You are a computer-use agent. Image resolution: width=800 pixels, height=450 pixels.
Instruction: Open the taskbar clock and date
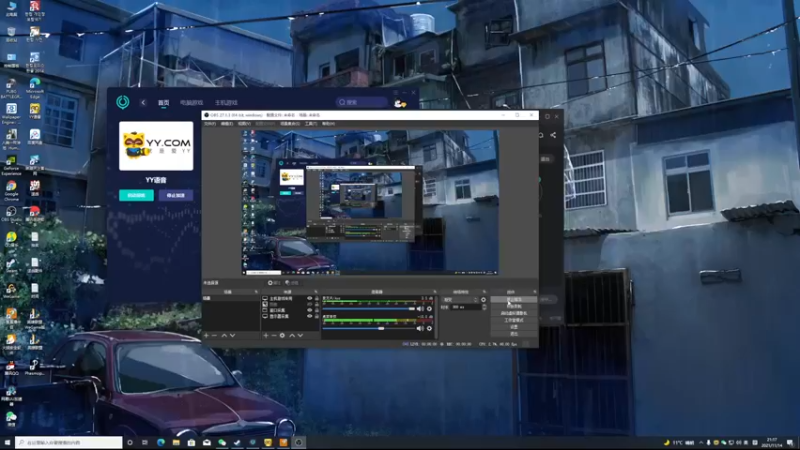(771, 442)
